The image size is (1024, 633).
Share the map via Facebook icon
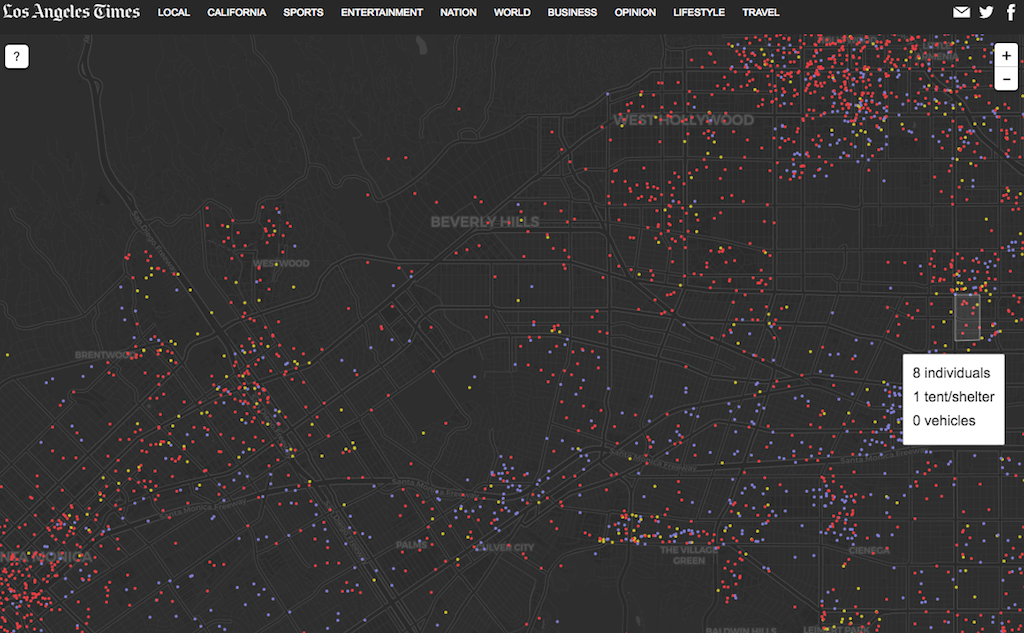(x=1010, y=13)
